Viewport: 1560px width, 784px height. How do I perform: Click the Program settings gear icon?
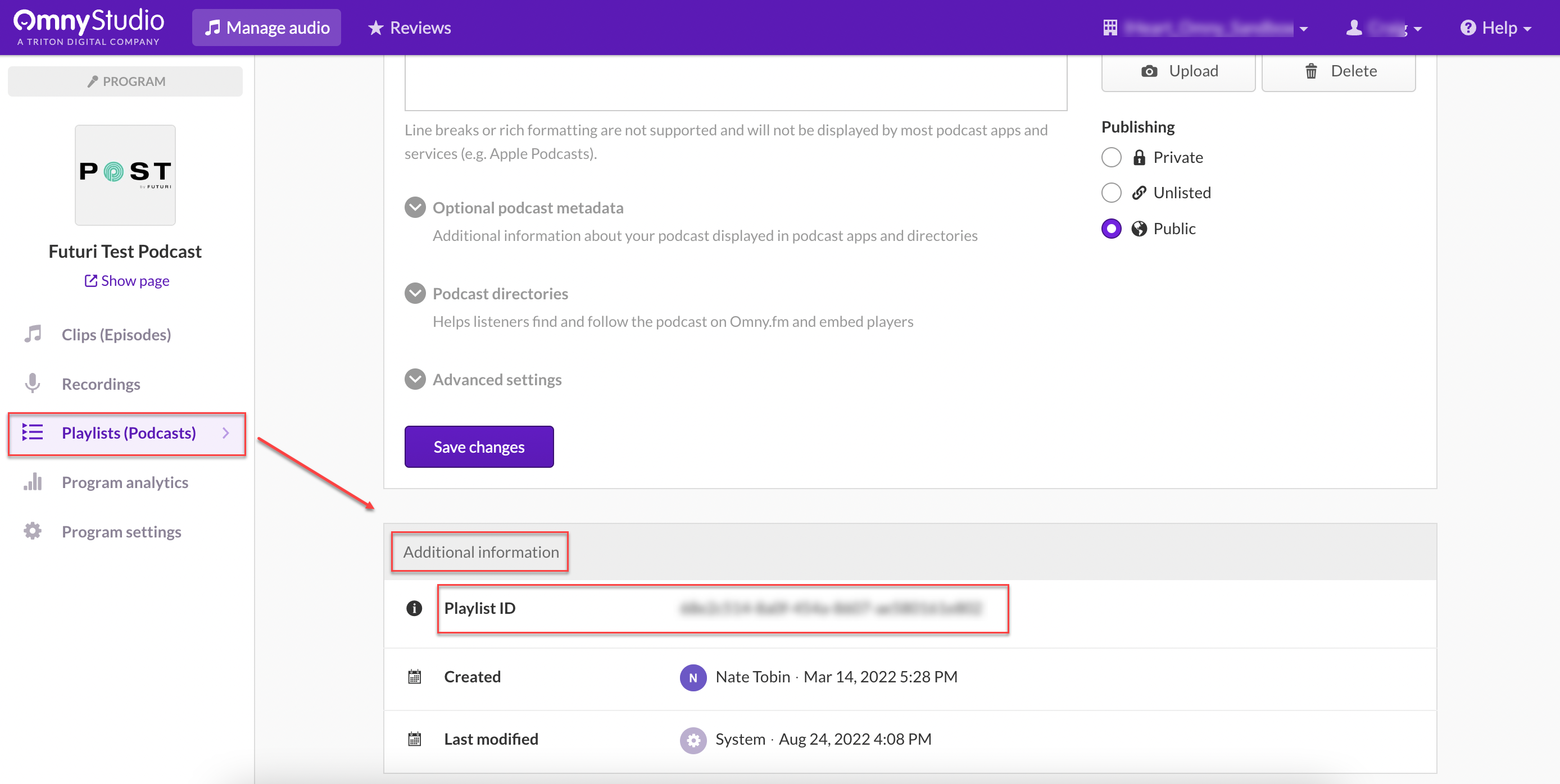click(x=33, y=531)
